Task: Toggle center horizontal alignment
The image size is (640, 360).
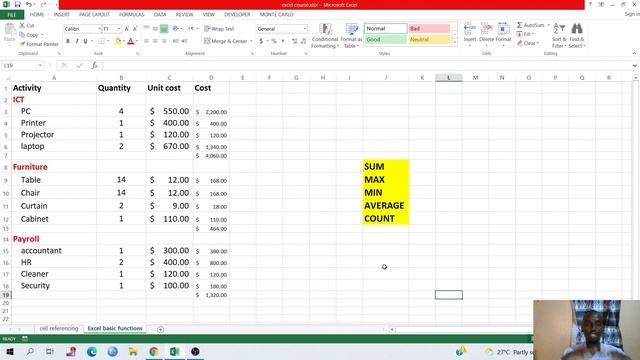Action: (155, 41)
